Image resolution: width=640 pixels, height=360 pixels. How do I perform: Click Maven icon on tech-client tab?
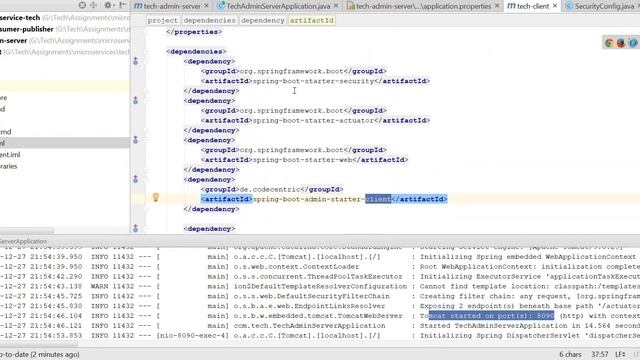coord(511,6)
